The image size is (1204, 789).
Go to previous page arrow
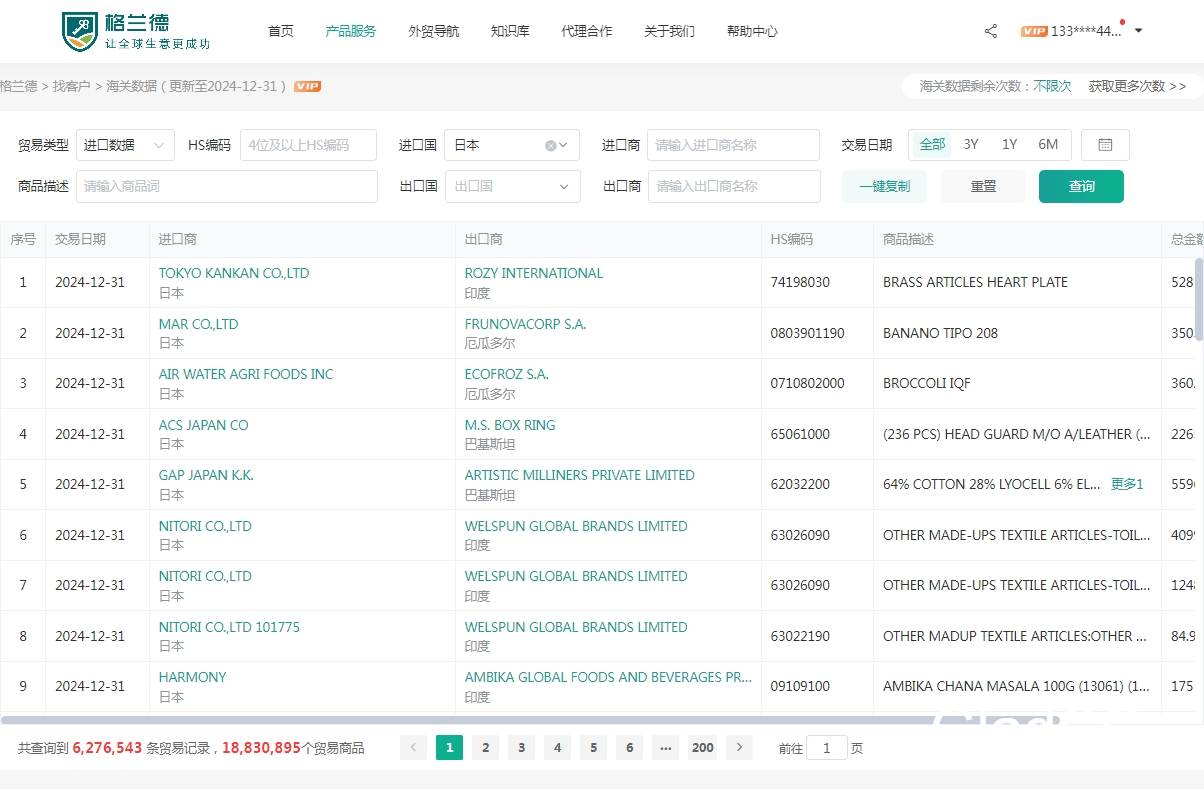(x=414, y=747)
